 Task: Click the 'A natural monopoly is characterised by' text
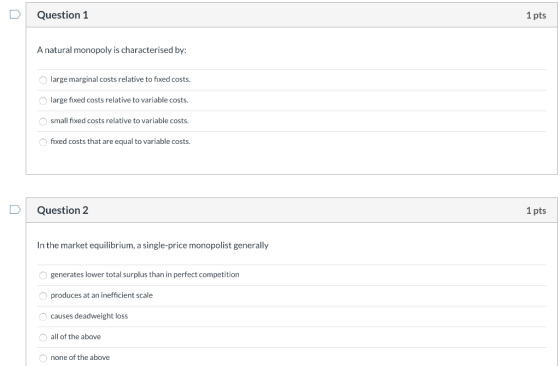tap(112, 50)
